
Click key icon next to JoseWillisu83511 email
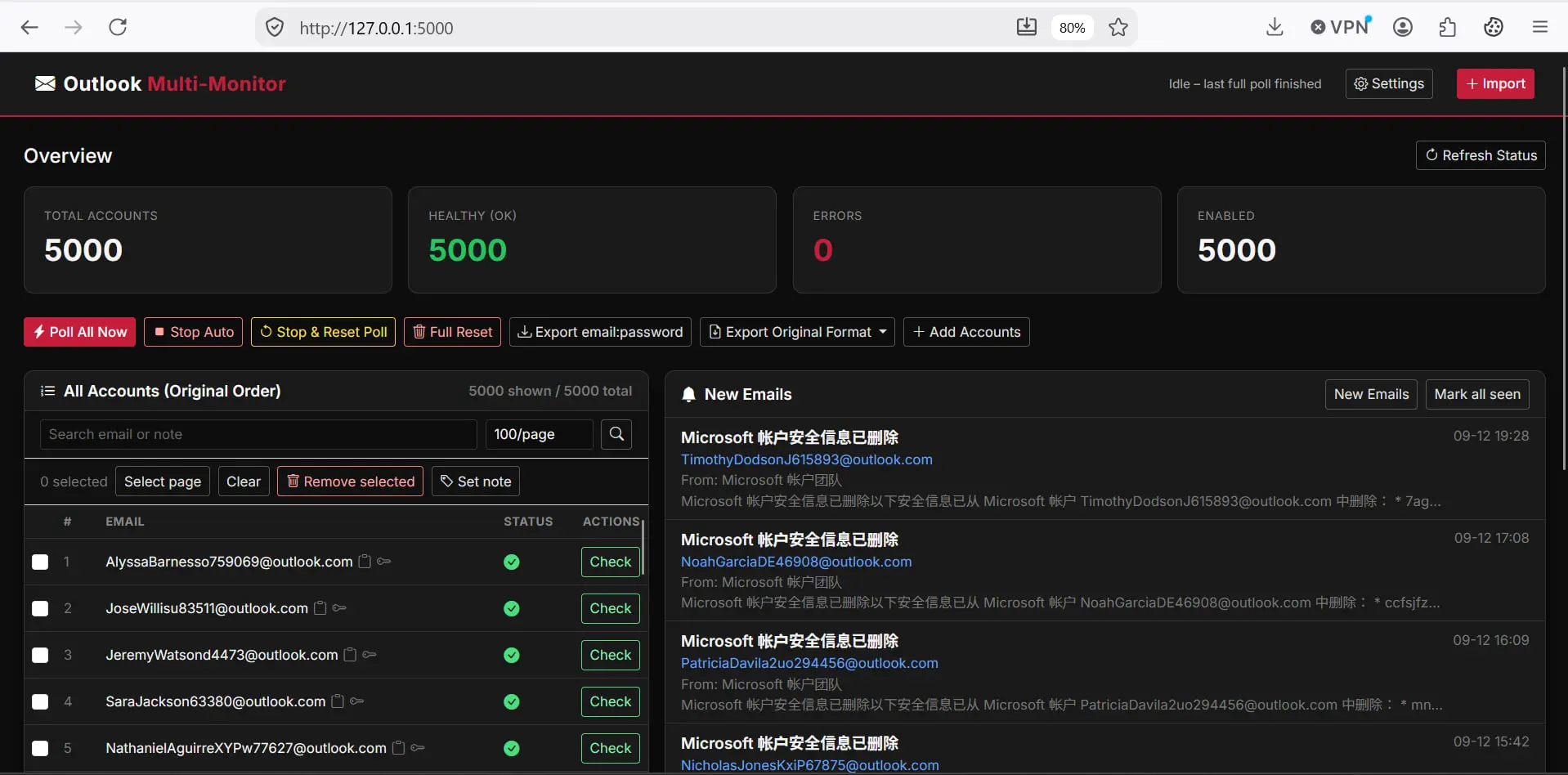click(x=339, y=608)
